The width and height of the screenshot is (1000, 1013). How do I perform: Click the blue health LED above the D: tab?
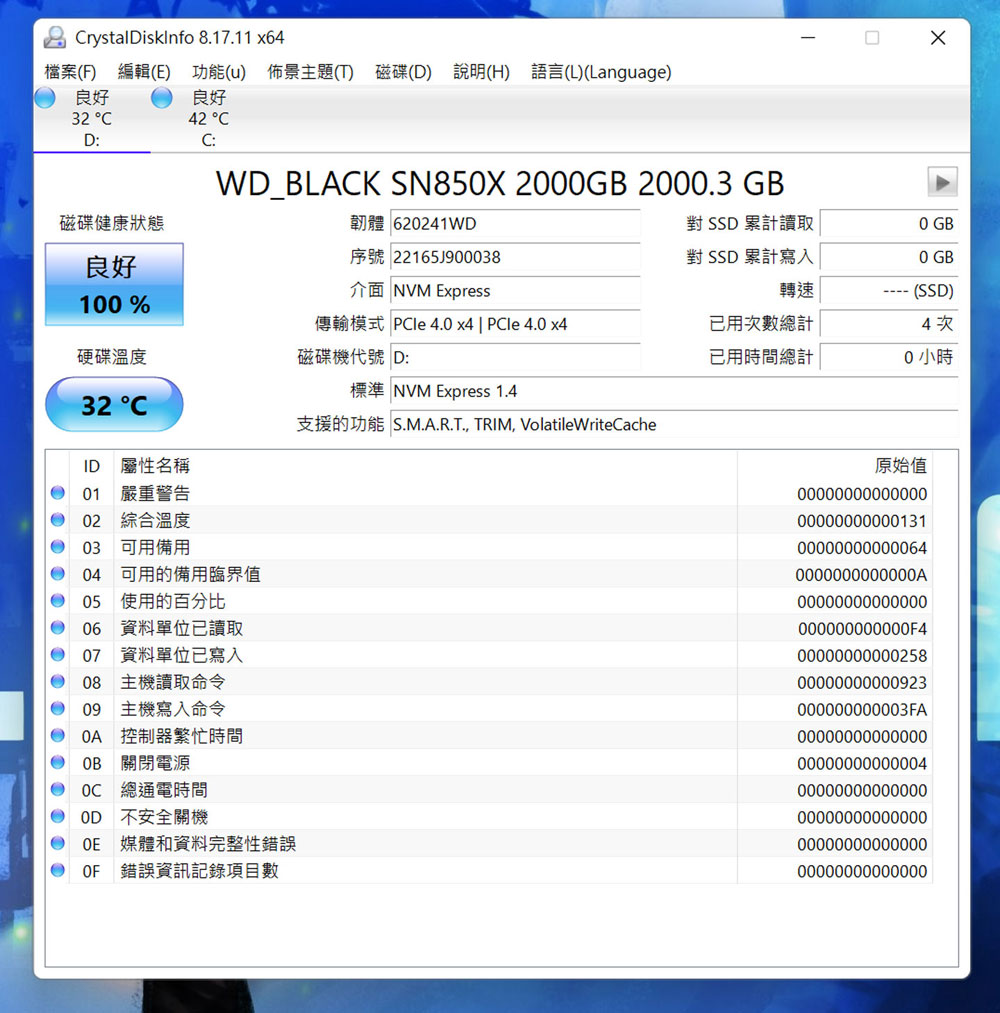point(44,98)
